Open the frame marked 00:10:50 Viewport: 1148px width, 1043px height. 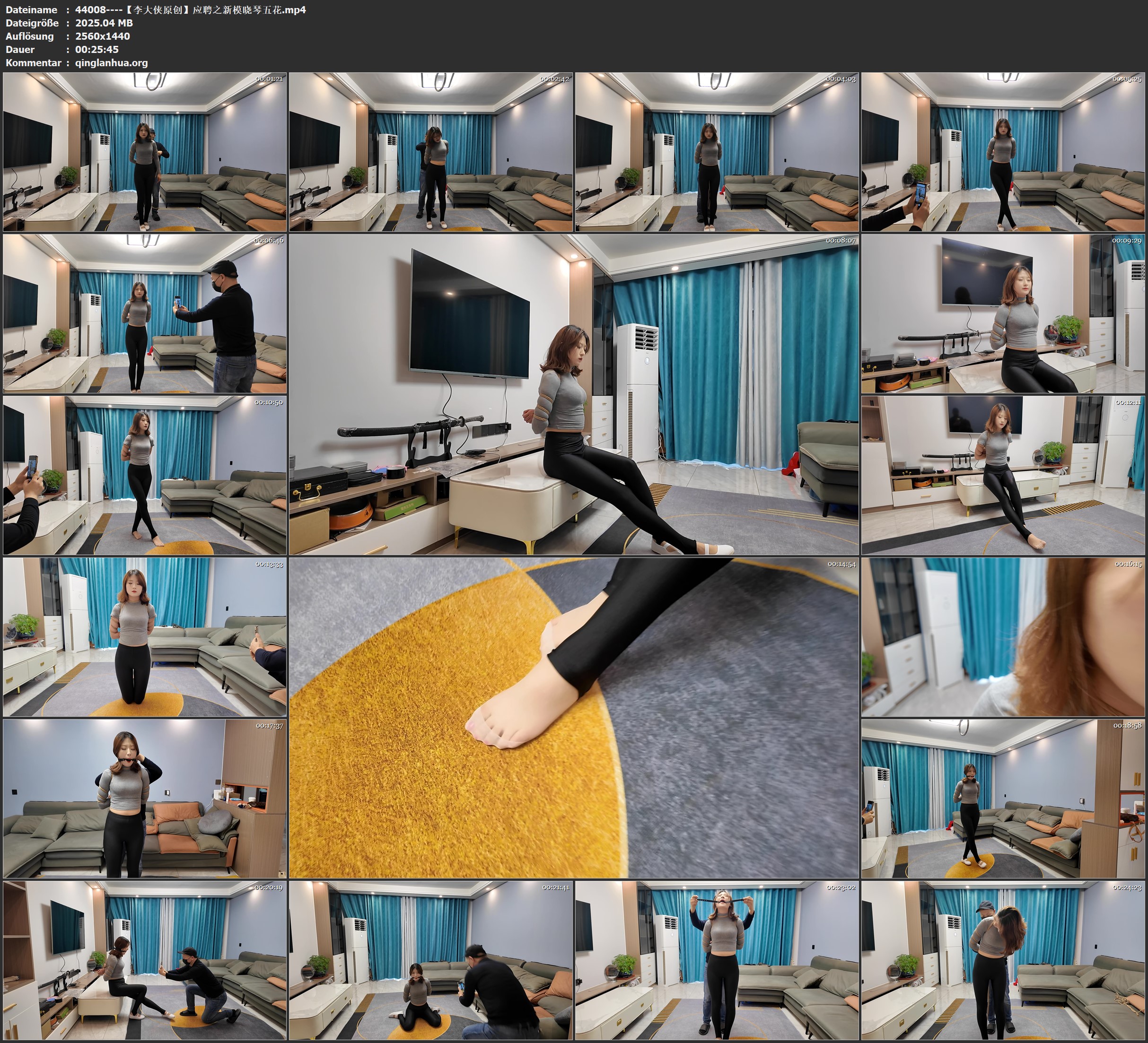[x=145, y=475]
